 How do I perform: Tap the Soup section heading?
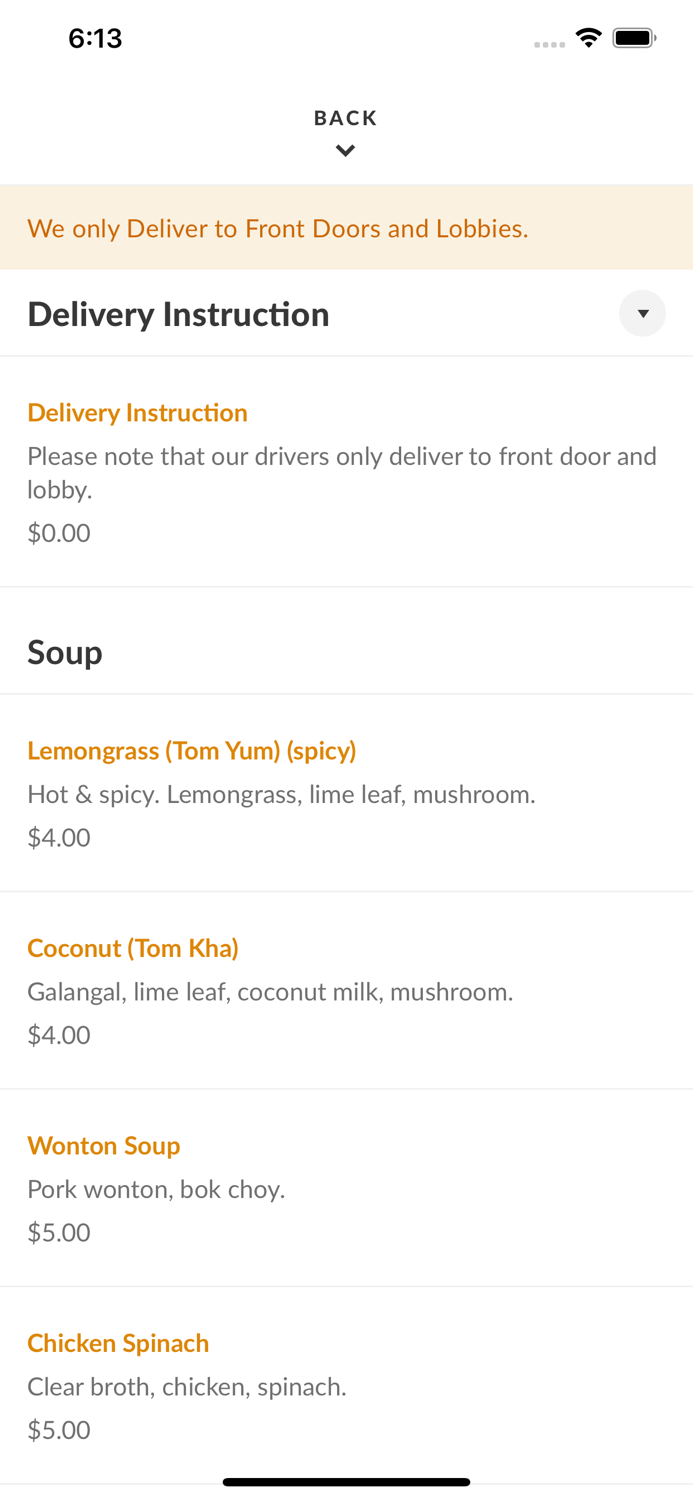(x=65, y=653)
